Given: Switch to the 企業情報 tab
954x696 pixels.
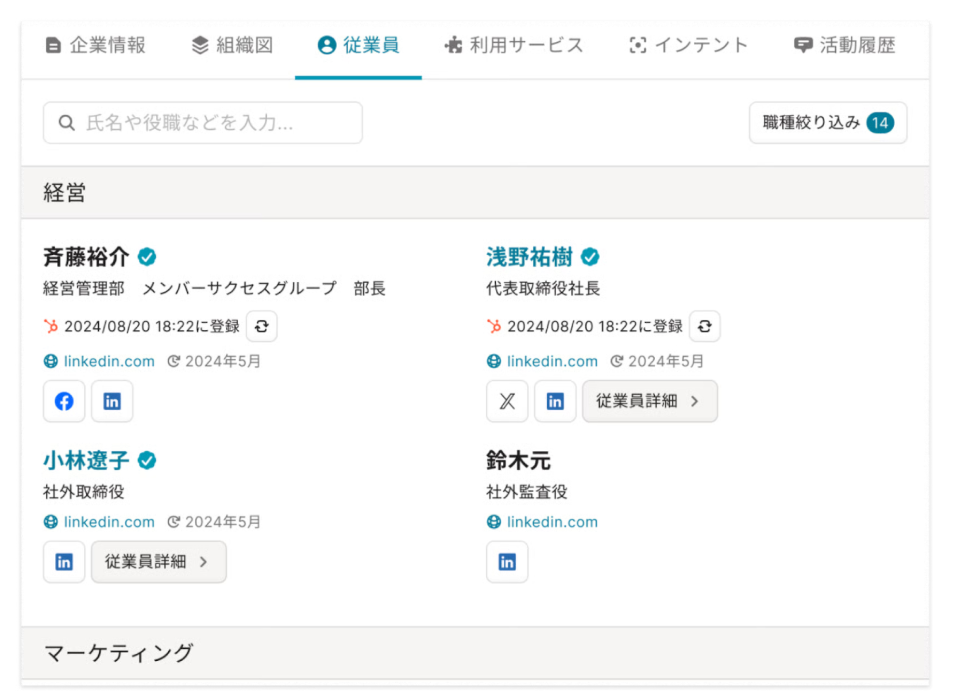Looking at the screenshot, I should pyautogui.click(x=97, y=45).
